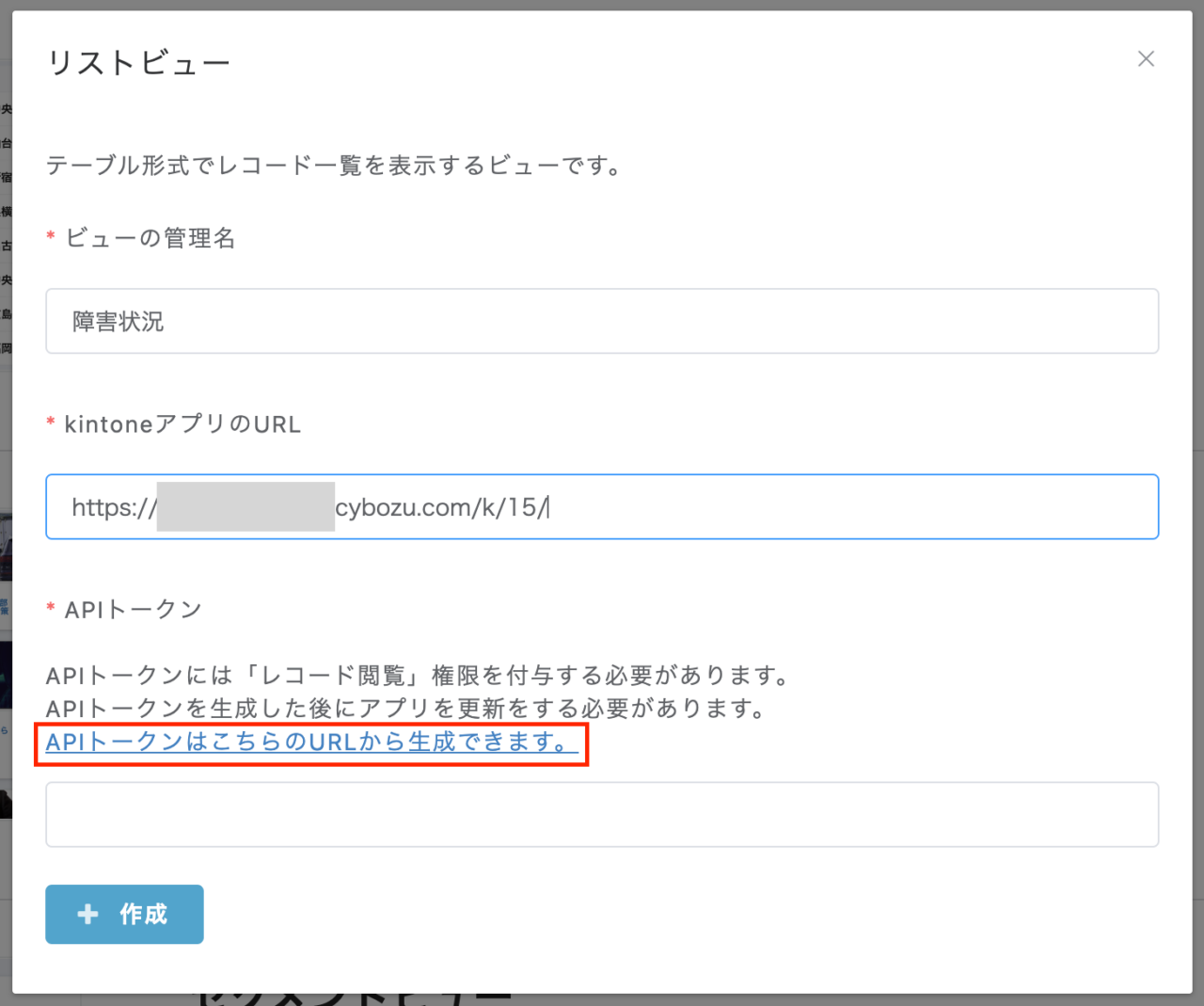Click the 「レコード閲覧」権限 note text
The height and width of the screenshot is (1006, 1204).
click(x=419, y=676)
